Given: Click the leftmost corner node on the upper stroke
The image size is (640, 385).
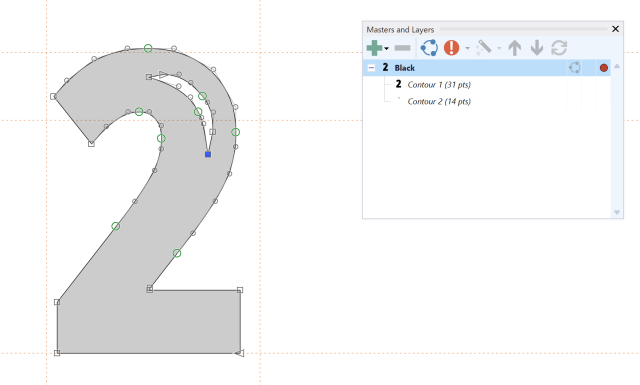Looking at the screenshot, I should pos(53,96).
